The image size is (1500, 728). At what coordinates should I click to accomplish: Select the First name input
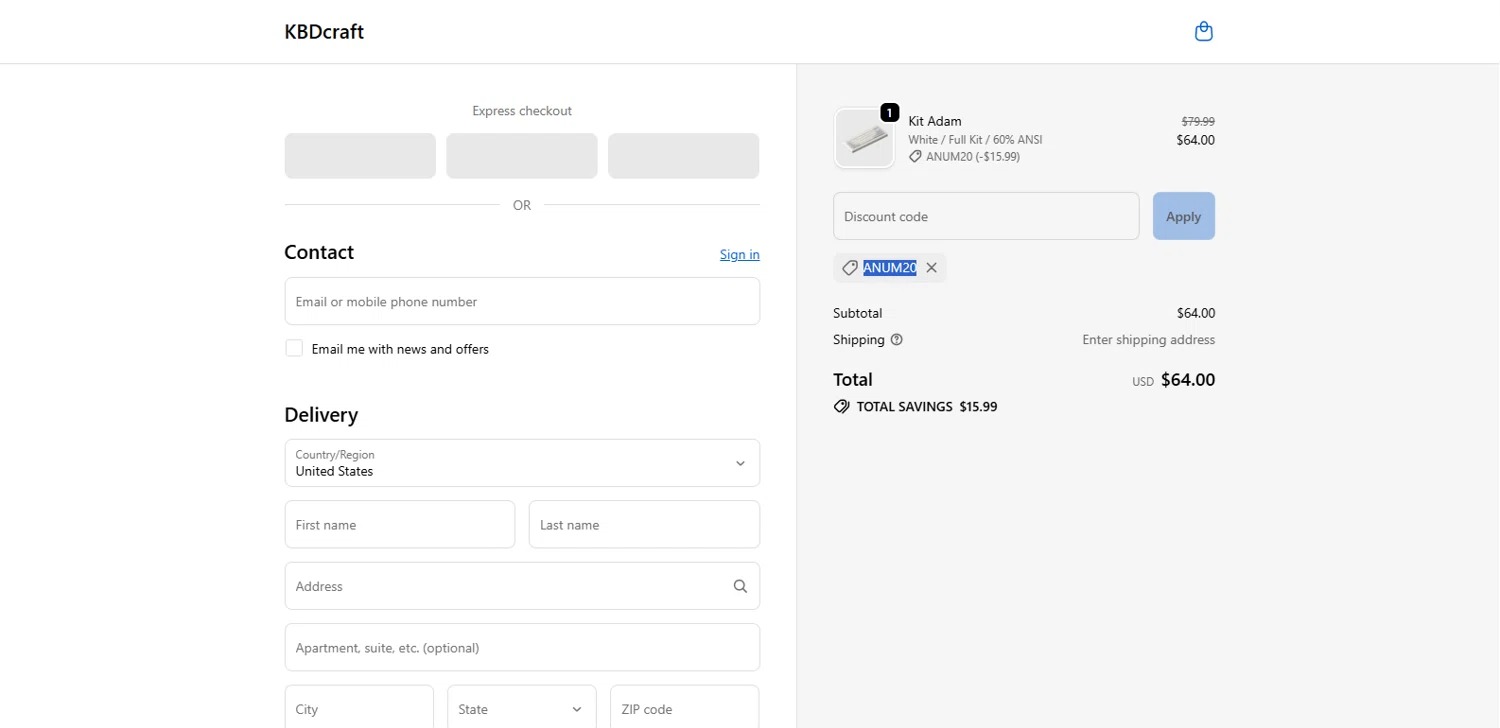pos(399,525)
